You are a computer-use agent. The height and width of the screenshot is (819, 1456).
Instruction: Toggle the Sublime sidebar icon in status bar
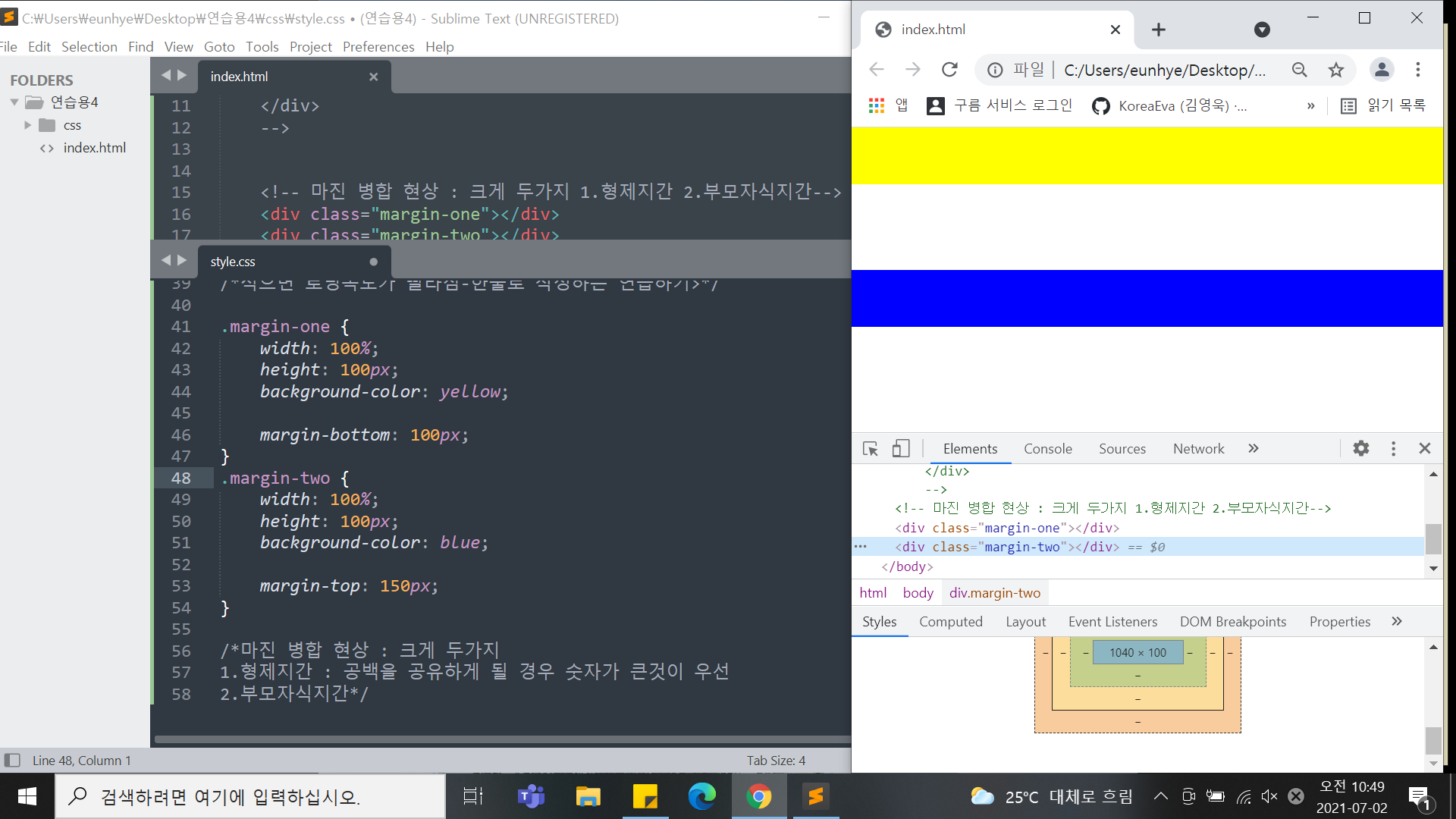[12, 760]
